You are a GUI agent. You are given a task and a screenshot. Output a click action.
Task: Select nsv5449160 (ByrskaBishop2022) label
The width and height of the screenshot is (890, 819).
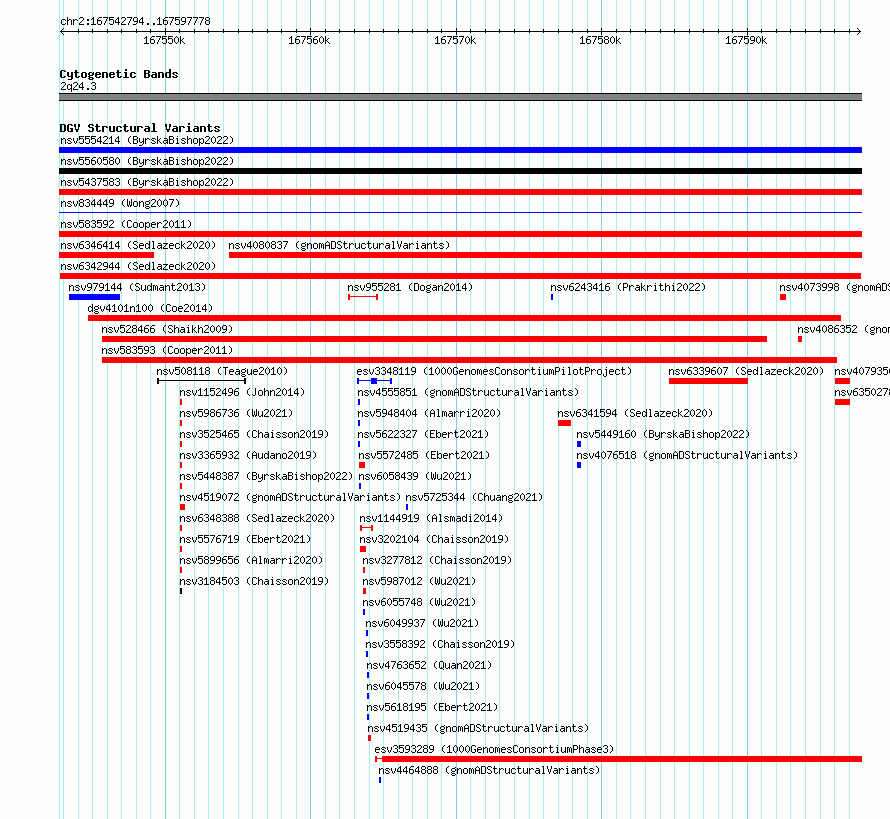click(663, 434)
